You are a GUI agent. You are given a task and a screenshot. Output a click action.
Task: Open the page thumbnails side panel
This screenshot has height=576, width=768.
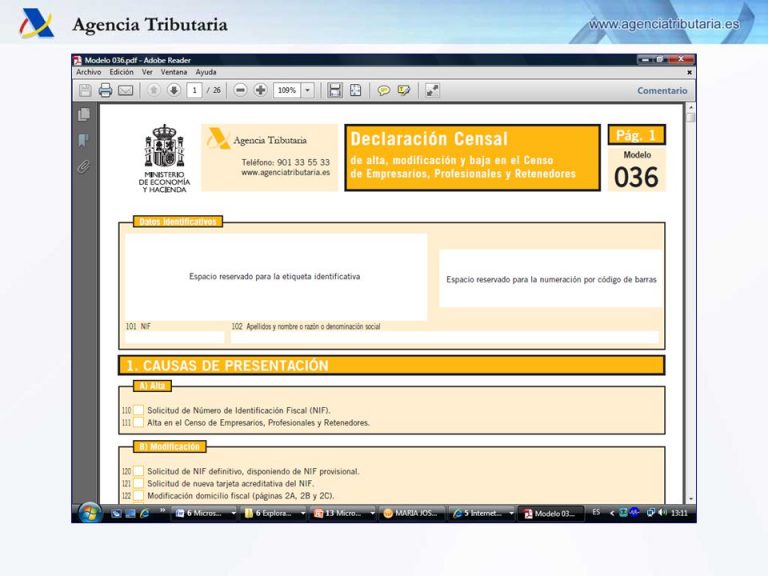(x=84, y=115)
